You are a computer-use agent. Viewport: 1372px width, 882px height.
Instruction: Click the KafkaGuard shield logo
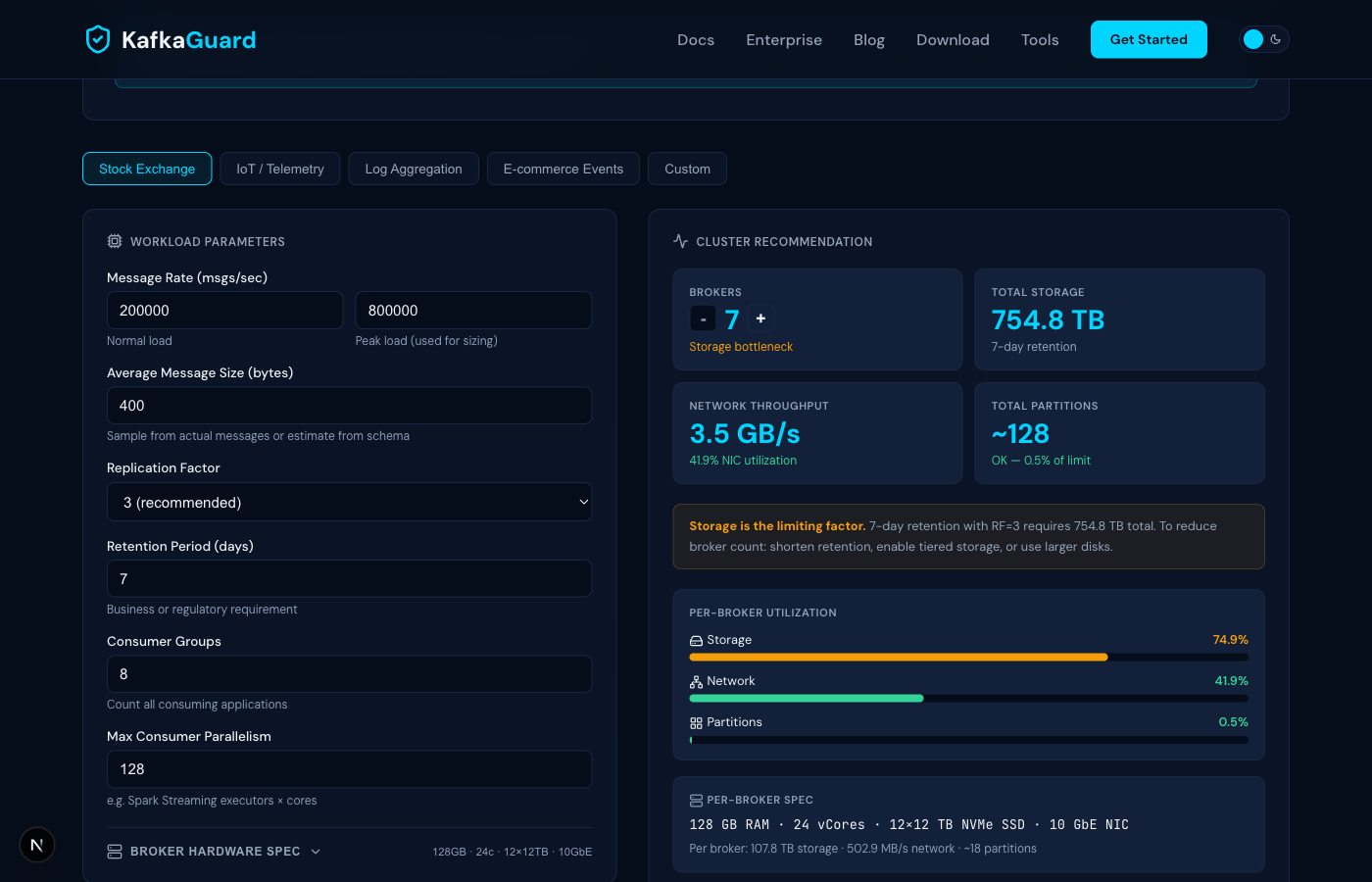[x=97, y=39]
